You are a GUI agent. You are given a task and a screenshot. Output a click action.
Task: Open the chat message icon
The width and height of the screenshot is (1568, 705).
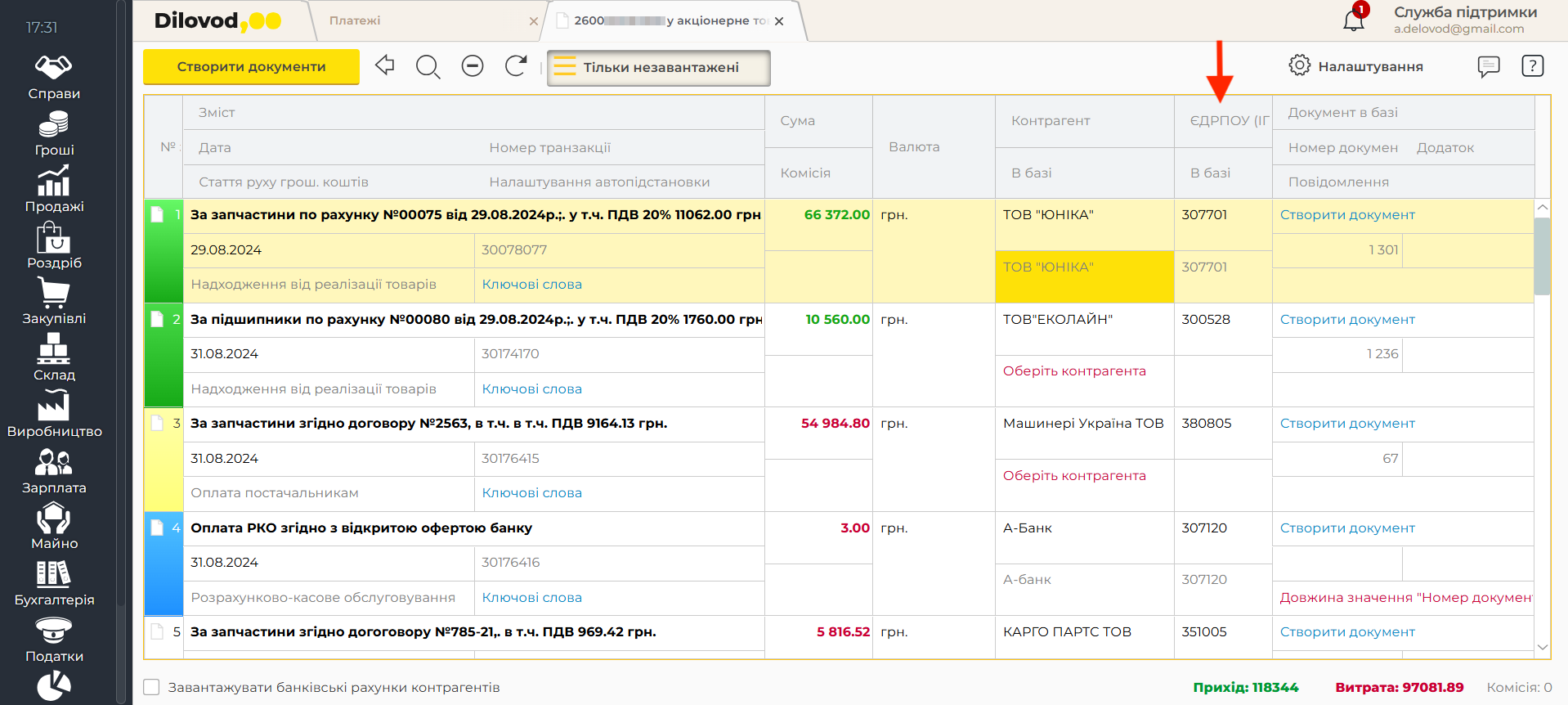(1489, 66)
